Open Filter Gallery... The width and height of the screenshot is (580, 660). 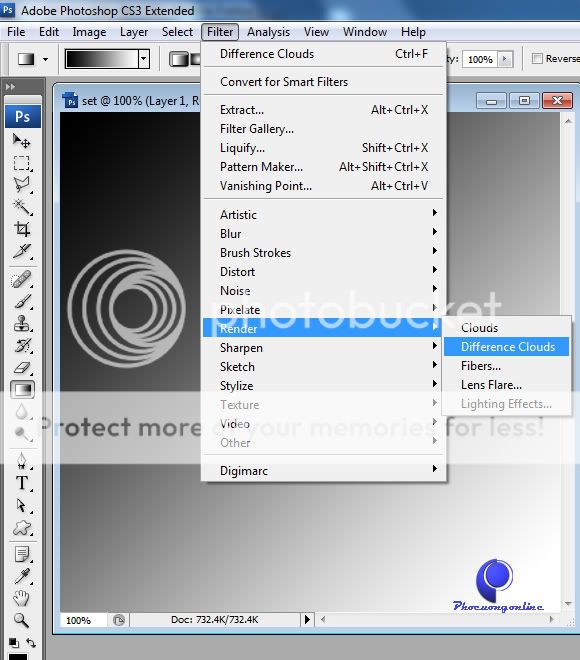click(323, 129)
